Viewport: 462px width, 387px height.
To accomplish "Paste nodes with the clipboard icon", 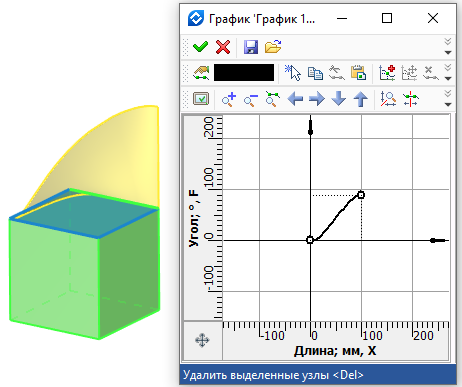I will click(359, 73).
